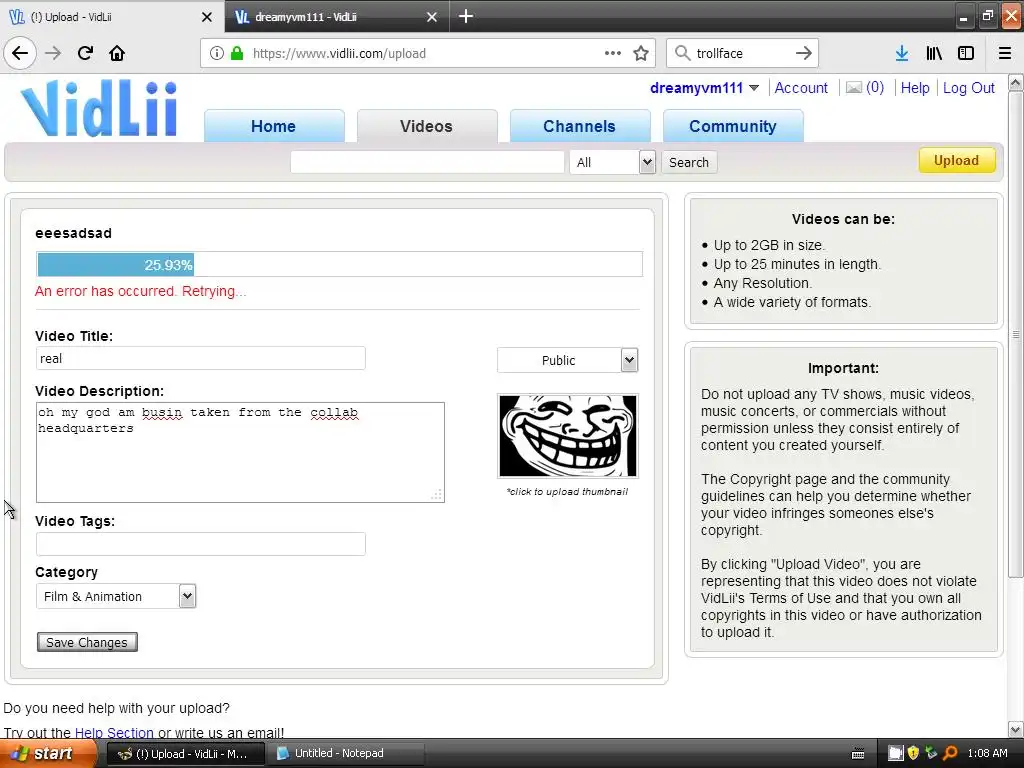This screenshot has height=768, width=1024.
Task: Click the page vertical scrollbar thumb
Action: point(1016,335)
